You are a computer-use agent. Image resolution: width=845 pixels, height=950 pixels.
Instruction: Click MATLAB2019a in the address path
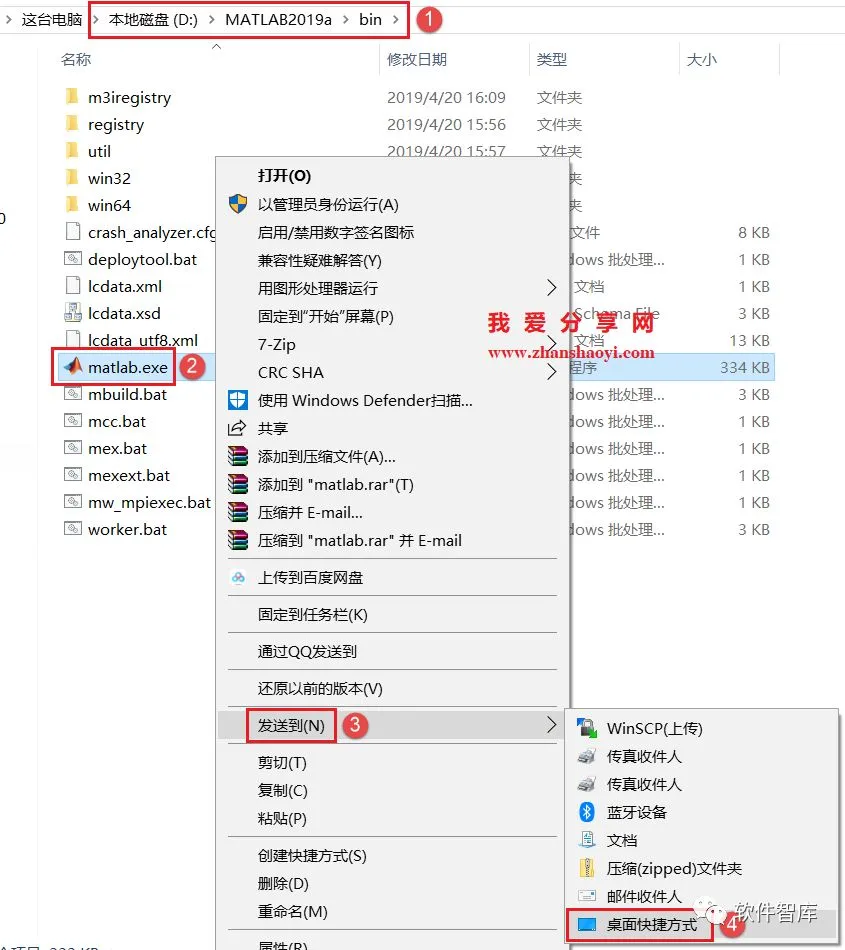pyautogui.click(x=278, y=19)
